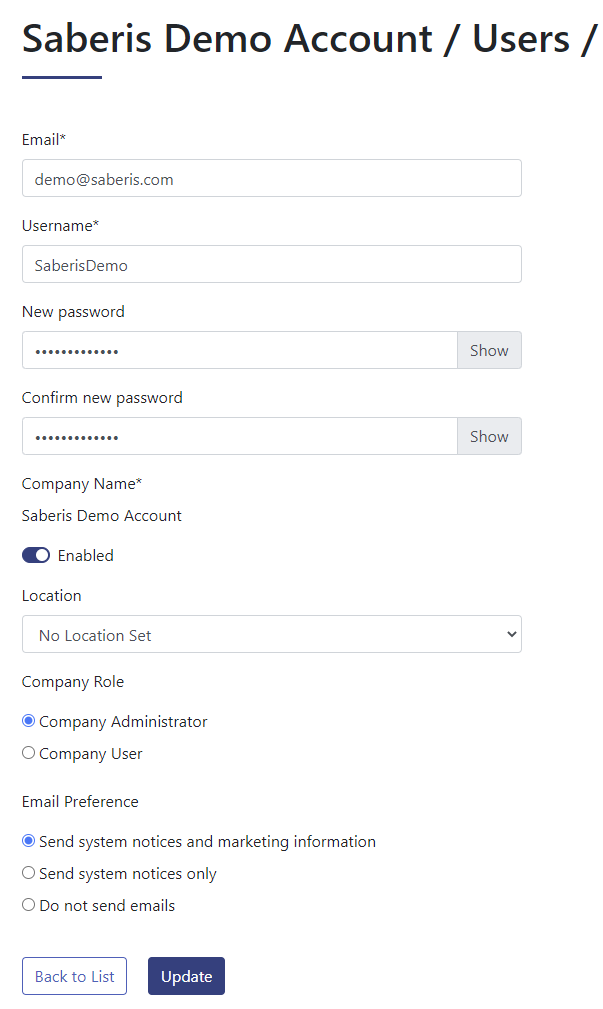
Task: Select Do not send emails option
Action: coord(28,905)
